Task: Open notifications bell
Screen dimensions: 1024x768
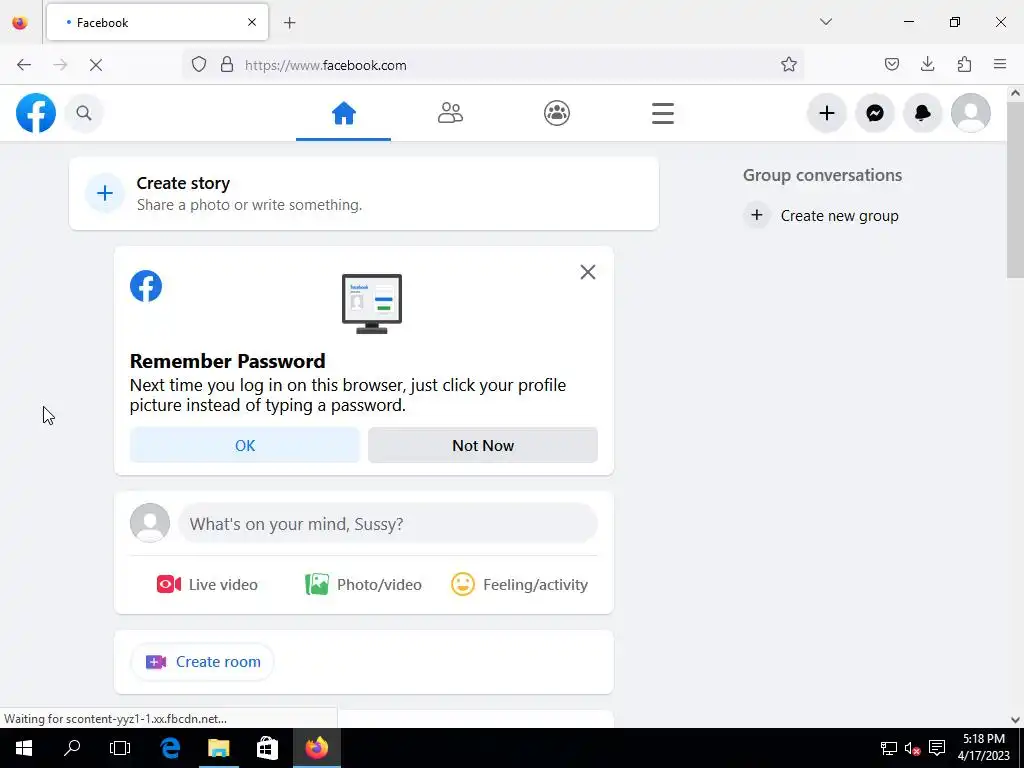Action: pyautogui.click(x=923, y=113)
